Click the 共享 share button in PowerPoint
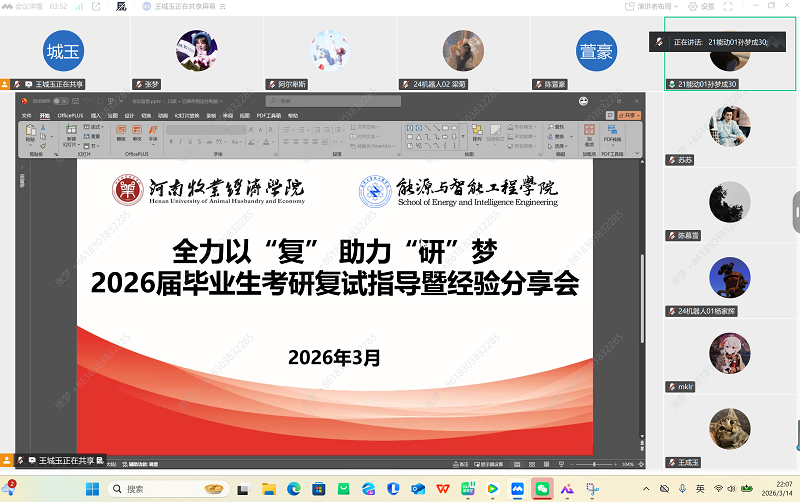 click(626, 116)
